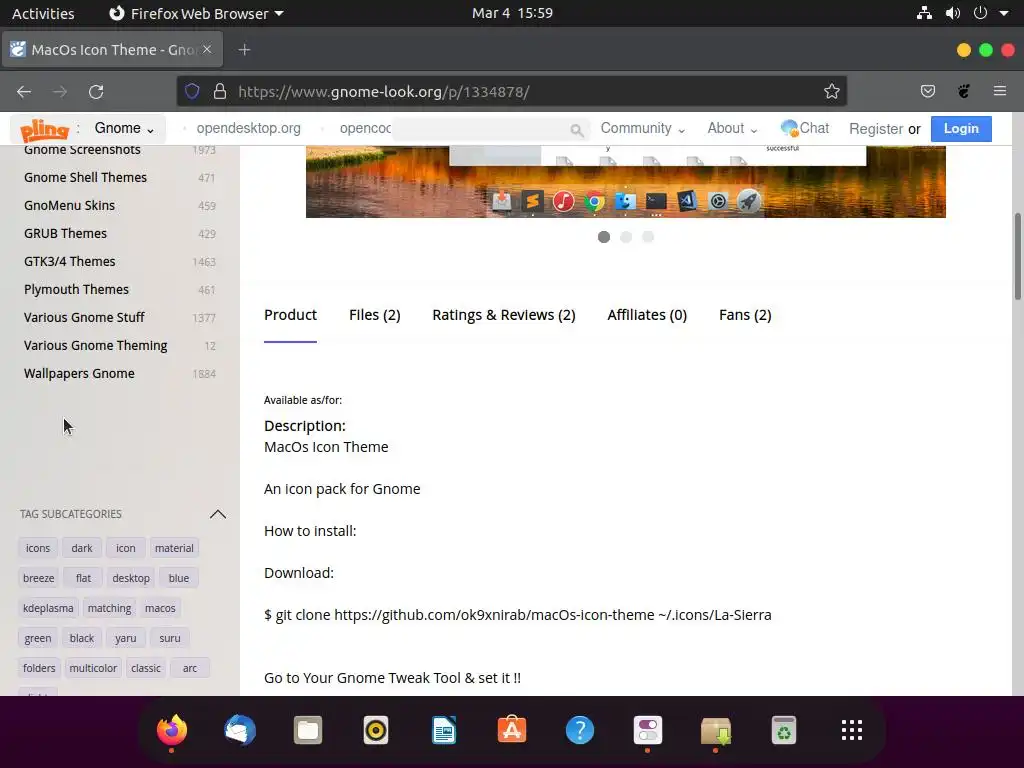Filter by the 'yaru' tag
The height and width of the screenshot is (768, 1024).
(x=125, y=638)
